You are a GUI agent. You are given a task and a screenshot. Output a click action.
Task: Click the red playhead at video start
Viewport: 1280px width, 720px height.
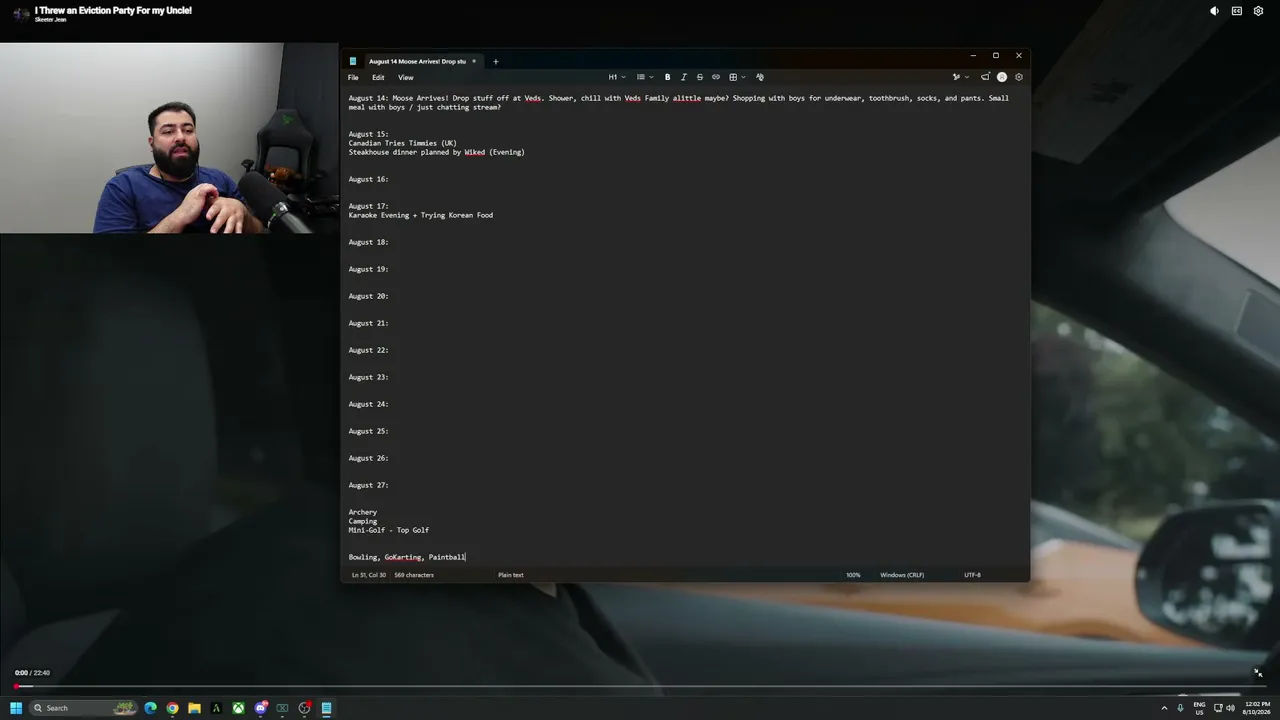16,686
